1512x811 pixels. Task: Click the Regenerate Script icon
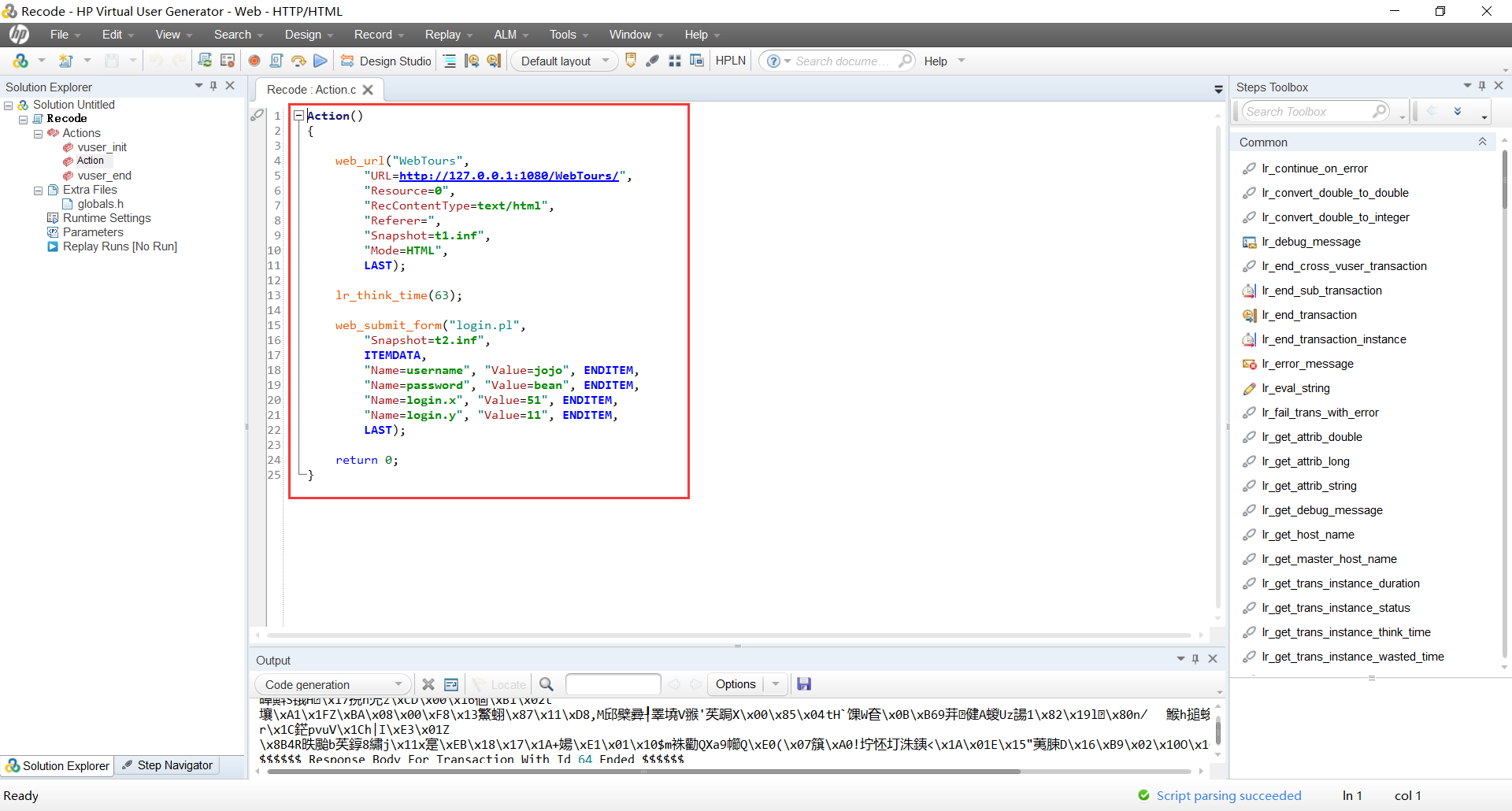pos(205,61)
